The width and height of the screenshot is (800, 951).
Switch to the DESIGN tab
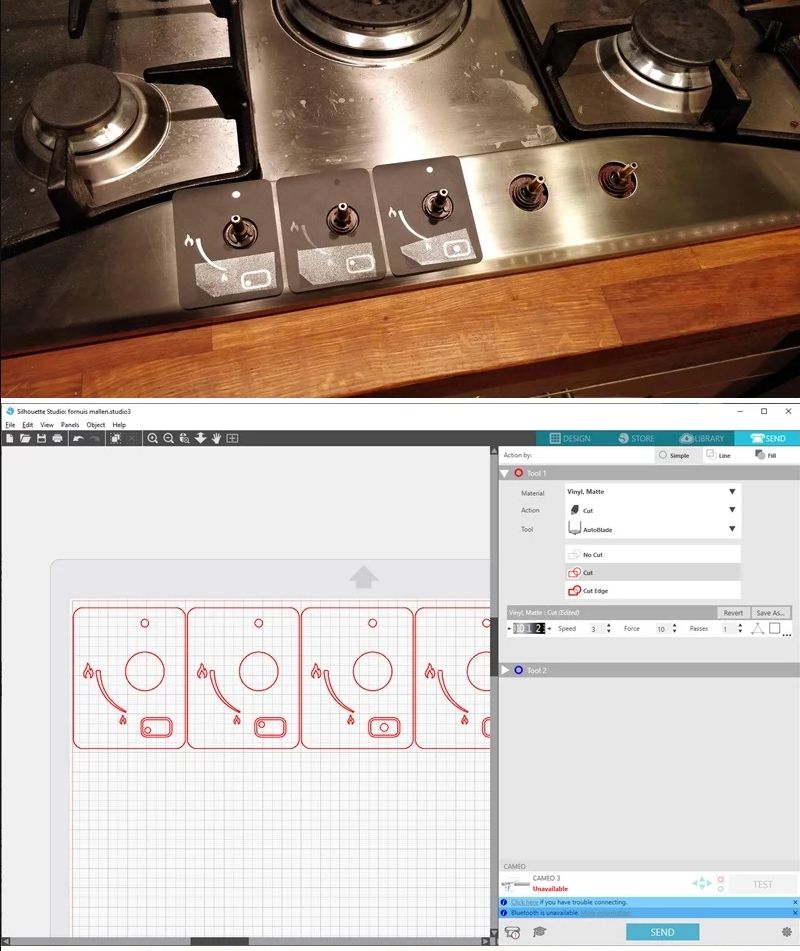coord(570,438)
